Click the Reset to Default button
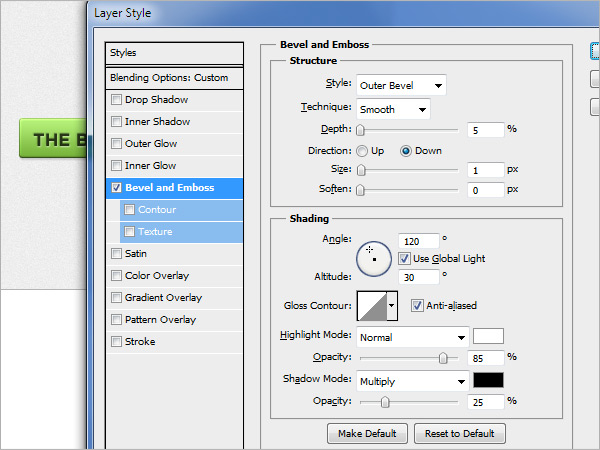The width and height of the screenshot is (600, 450). click(460, 434)
